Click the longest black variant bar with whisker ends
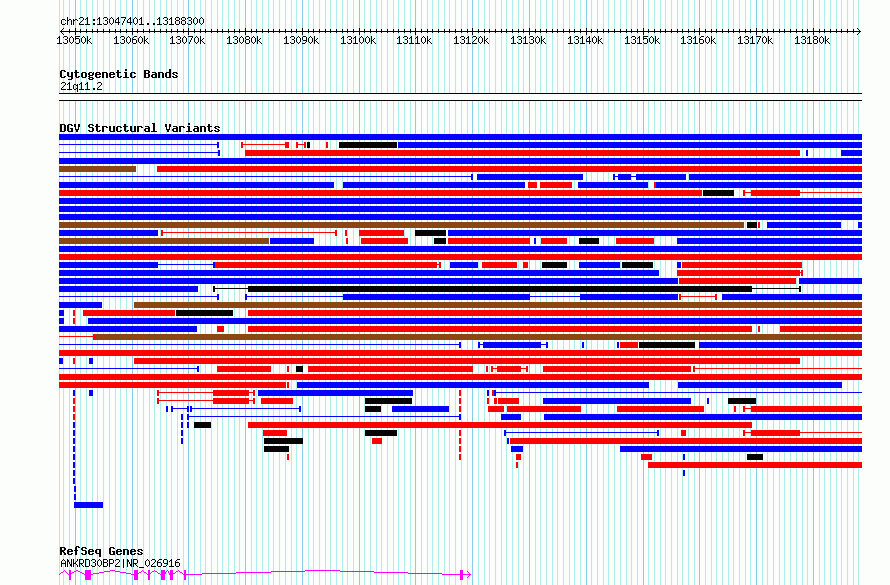890x585 pixels. tap(507, 289)
